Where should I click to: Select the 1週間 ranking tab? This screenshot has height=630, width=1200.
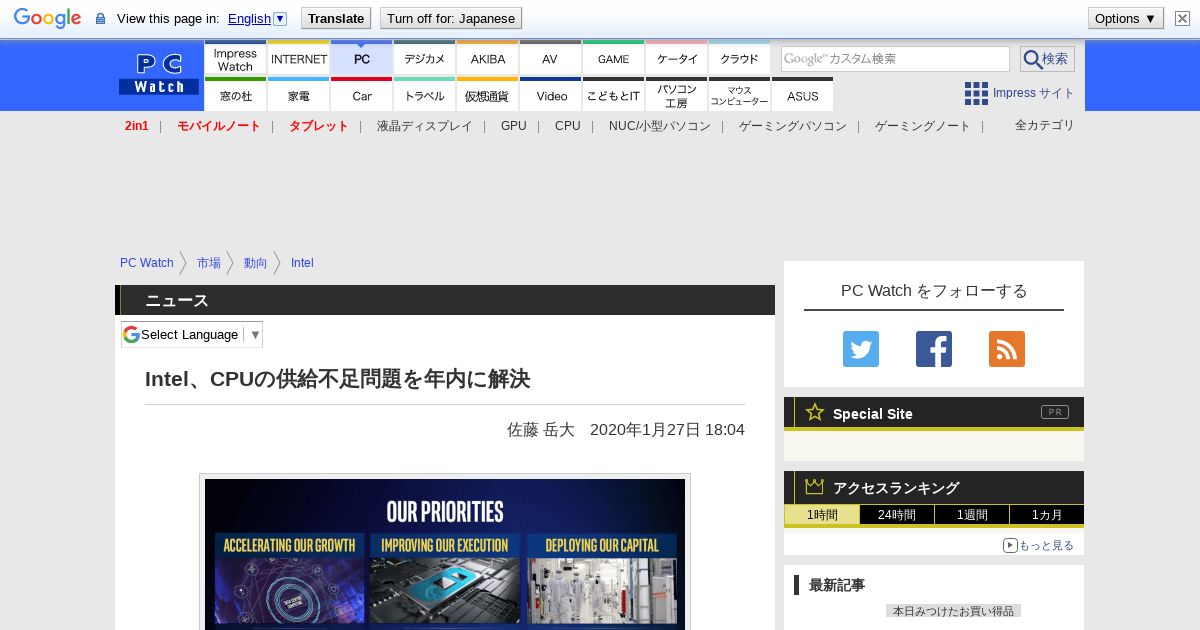[x=971, y=515]
